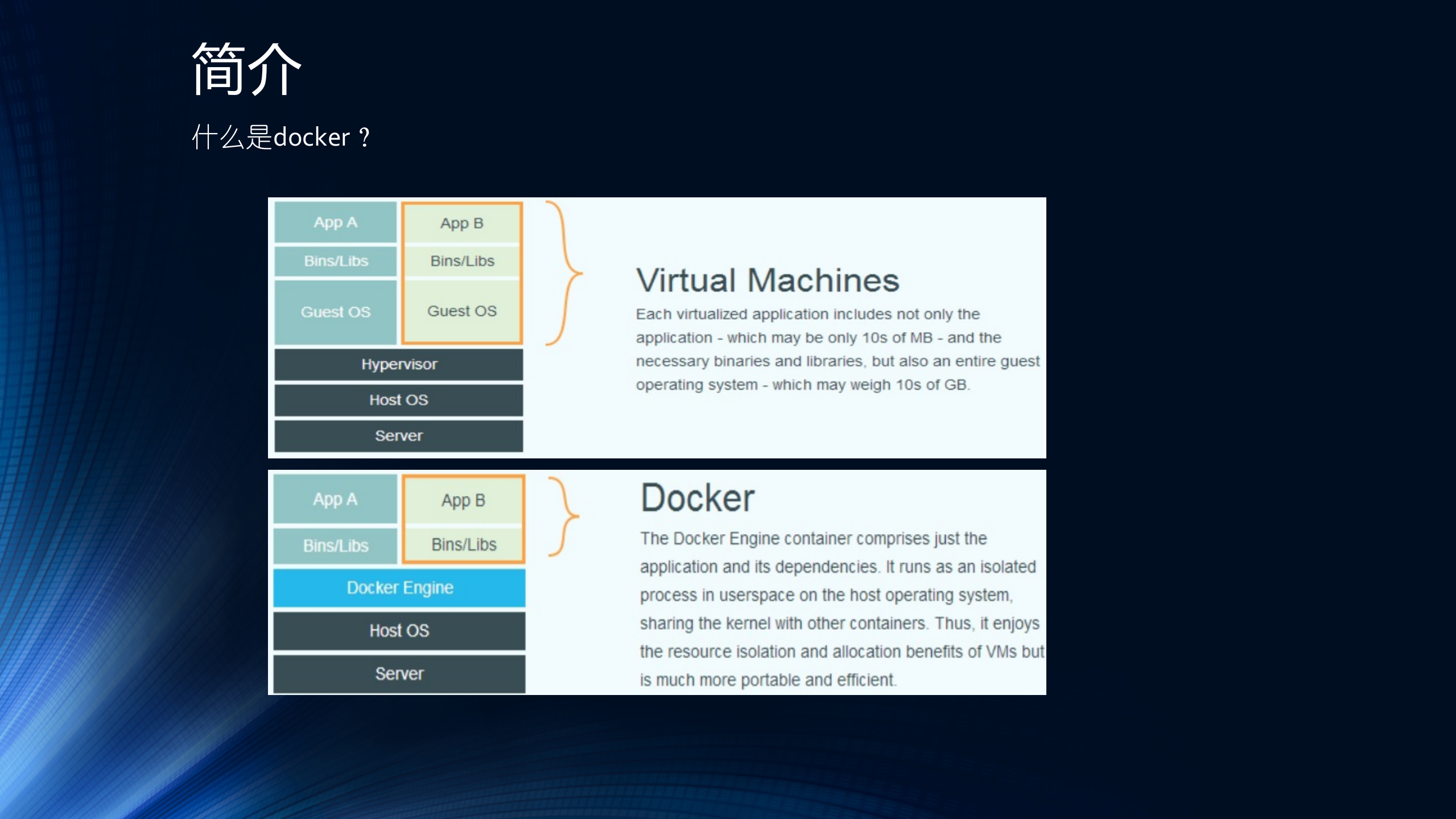
Task: Click the Server block in the Docker diagram
Action: 399,673
